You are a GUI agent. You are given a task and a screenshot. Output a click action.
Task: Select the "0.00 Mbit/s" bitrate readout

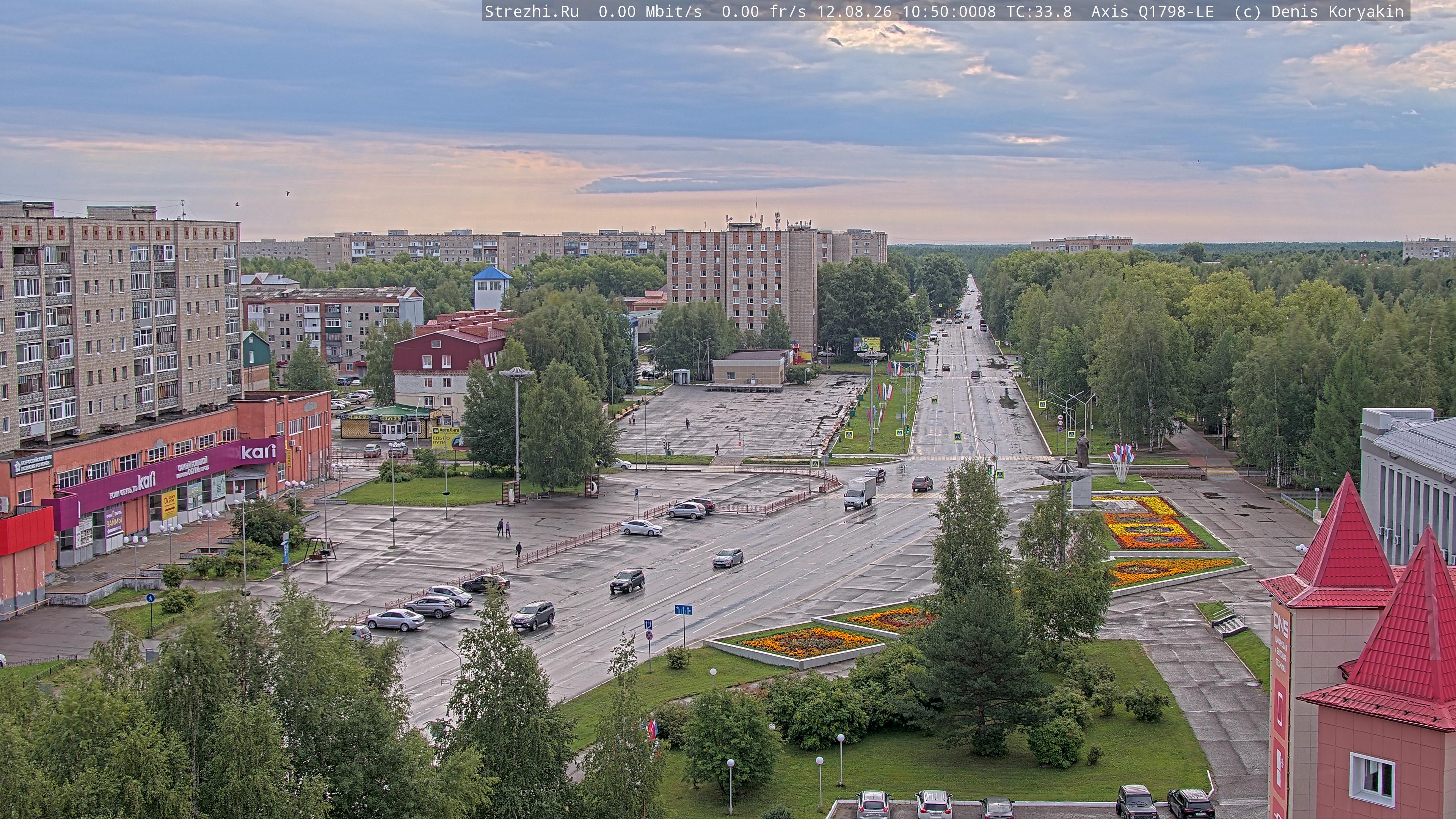650,11
